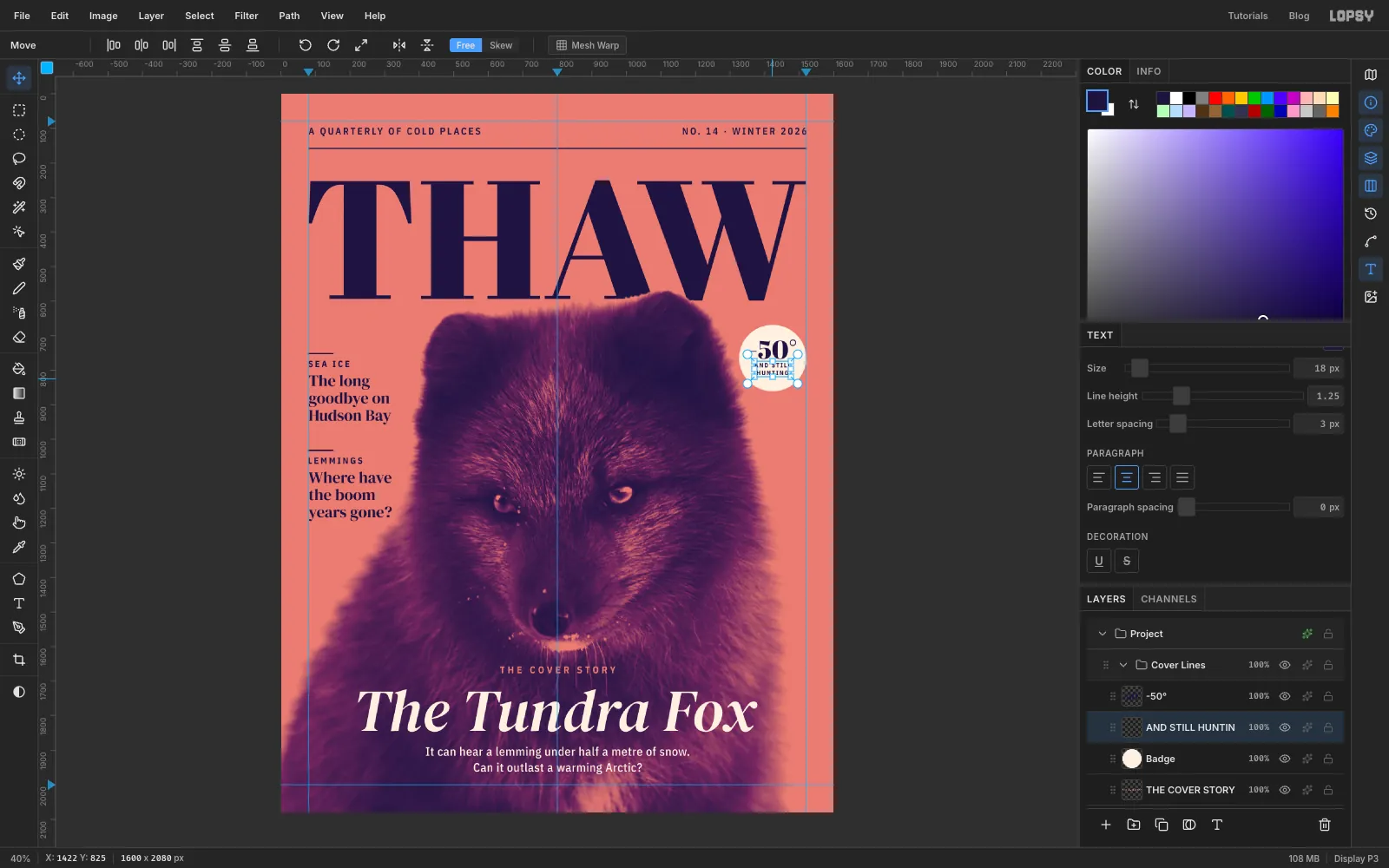This screenshot has height=868, width=1389.
Task: Toggle underline decoration
Action: click(1099, 561)
